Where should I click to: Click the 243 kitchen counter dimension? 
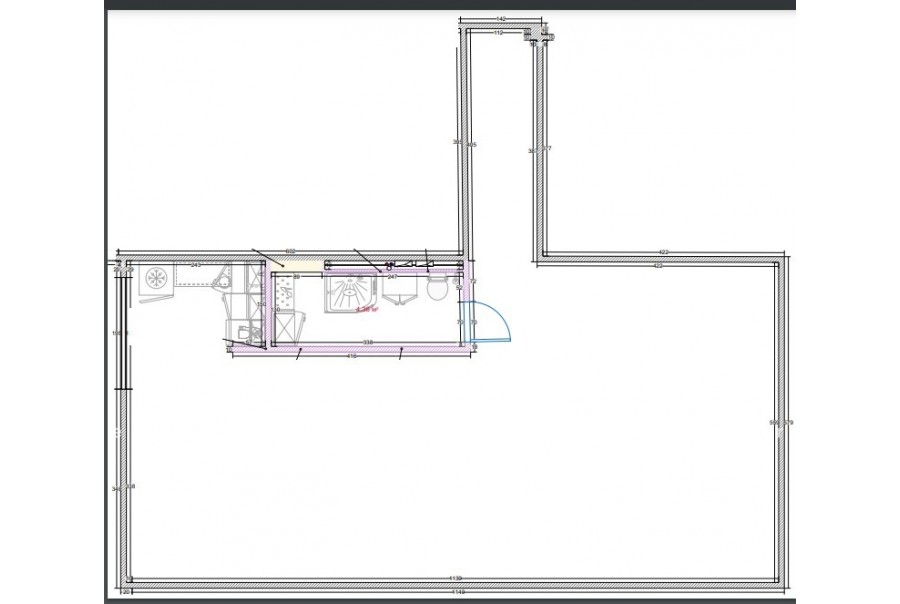[x=196, y=264]
